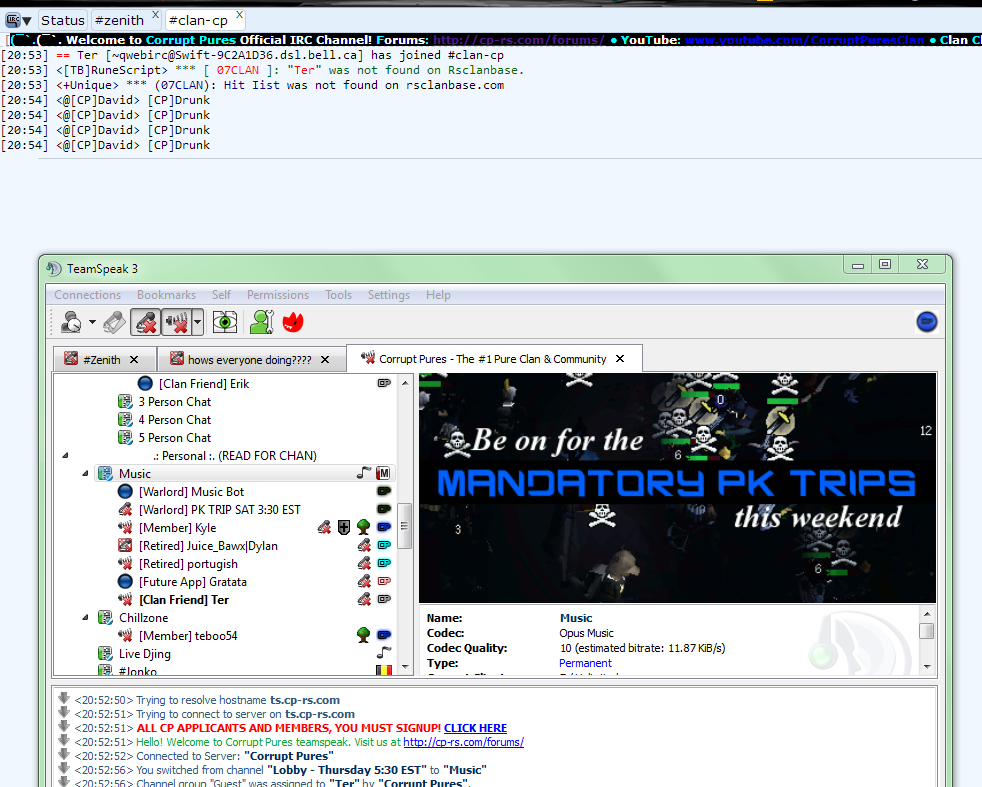Viewport: 982px width, 787px height.
Task: Select the Live Djing channel
Action: pos(145,654)
